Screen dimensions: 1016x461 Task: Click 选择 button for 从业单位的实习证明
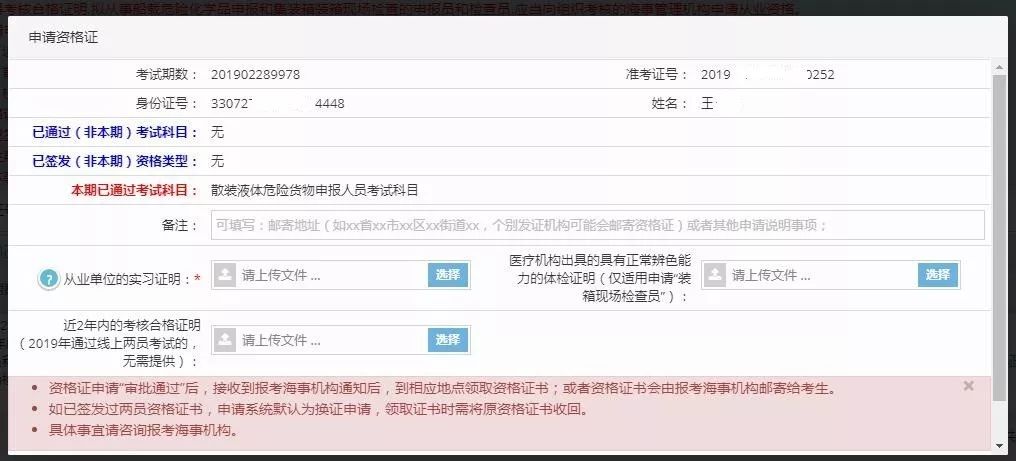point(448,275)
